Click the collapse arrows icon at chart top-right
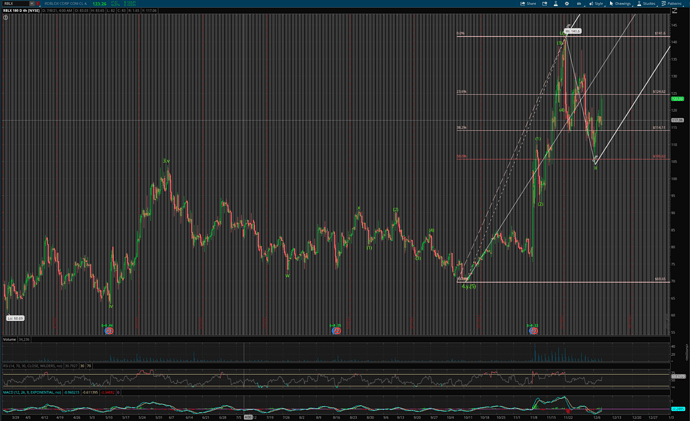 [x=675, y=11]
